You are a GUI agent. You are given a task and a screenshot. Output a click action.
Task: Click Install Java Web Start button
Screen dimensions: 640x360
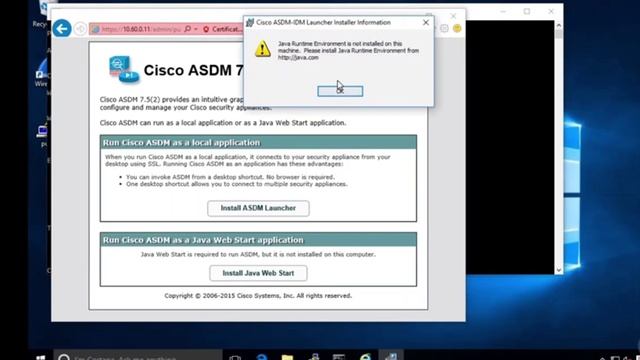point(258,273)
